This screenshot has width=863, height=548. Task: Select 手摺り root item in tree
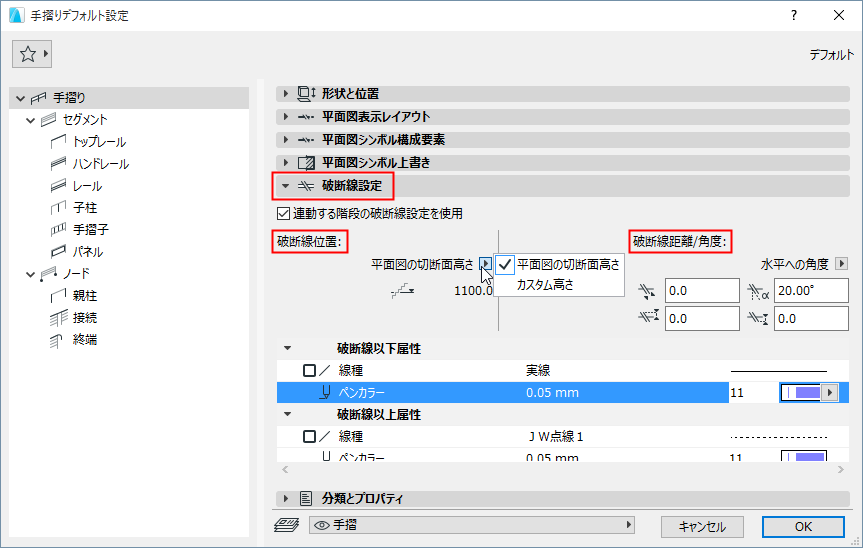pos(129,98)
